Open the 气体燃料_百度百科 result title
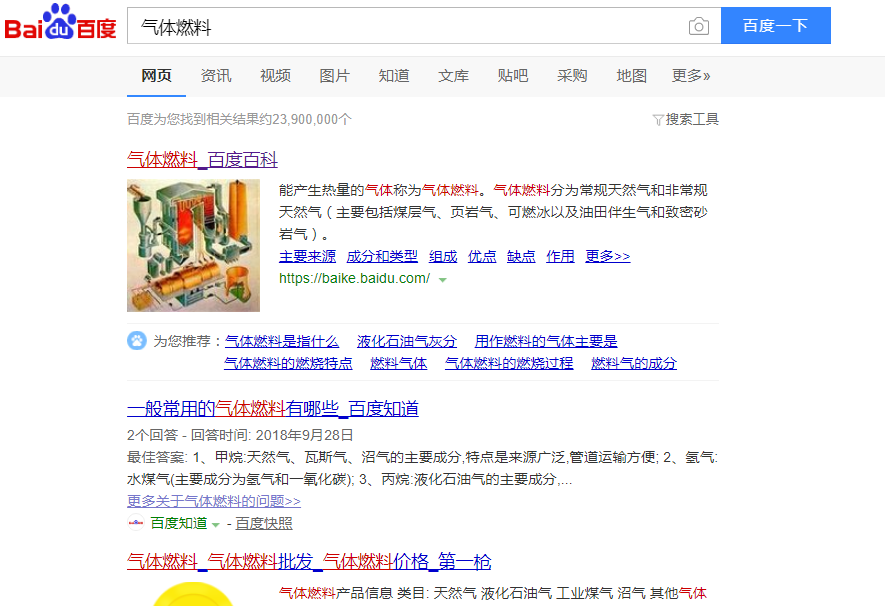Viewport: 885px width, 606px height. pos(202,160)
